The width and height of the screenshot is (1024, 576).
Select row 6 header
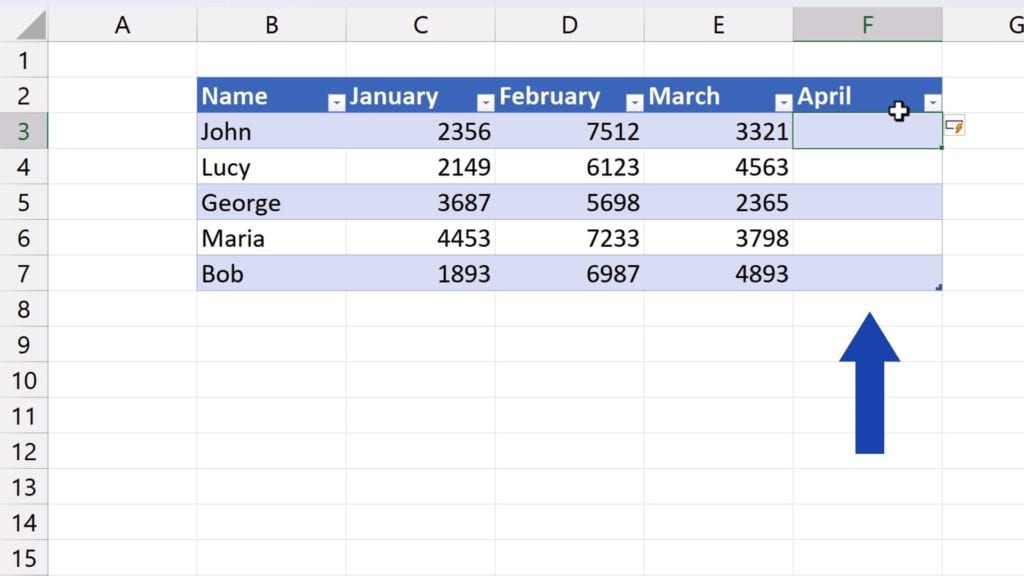(24, 238)
